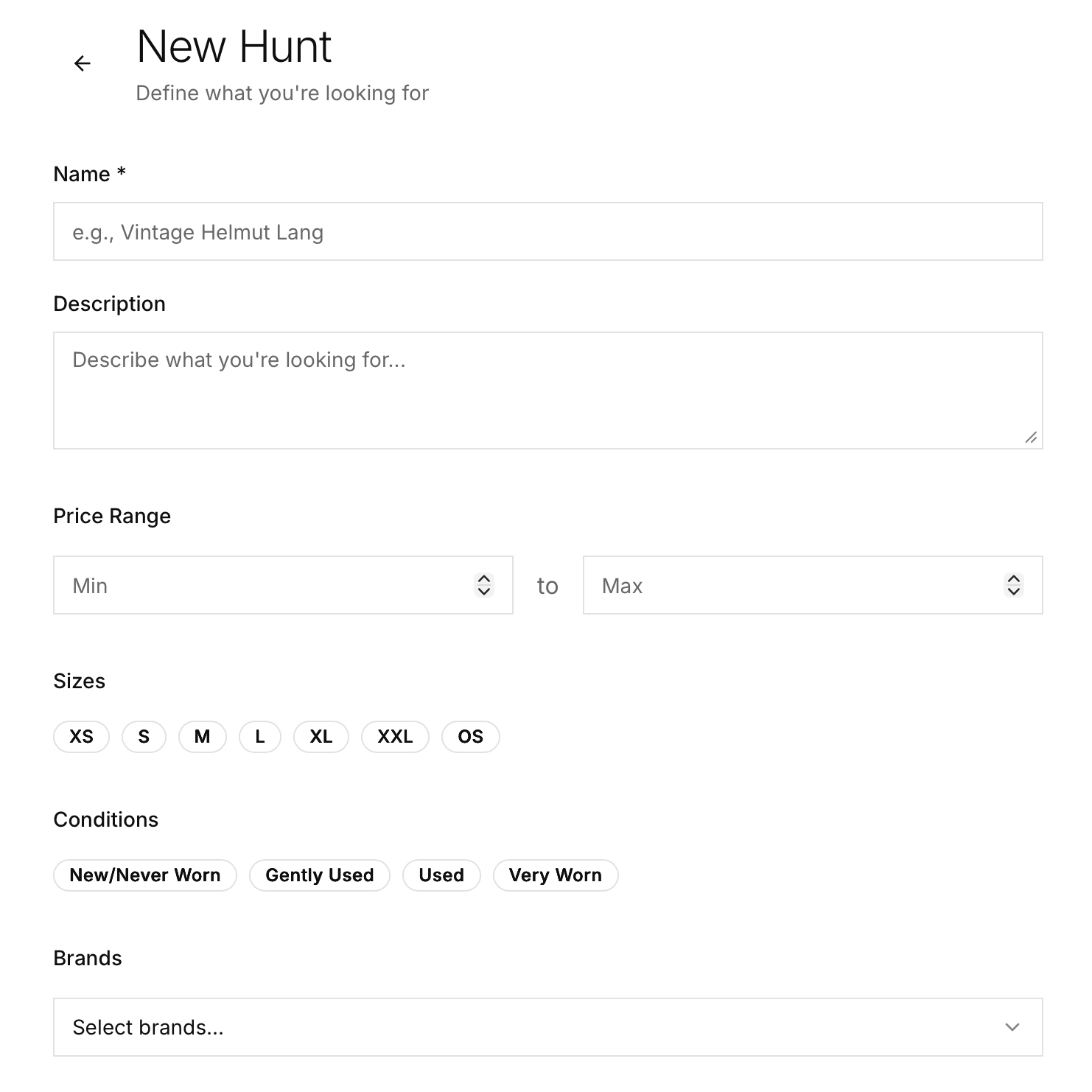The height and width of the screenshot is (1092, 1092).
Task: Select the XXL size
Action: point(395,736)
